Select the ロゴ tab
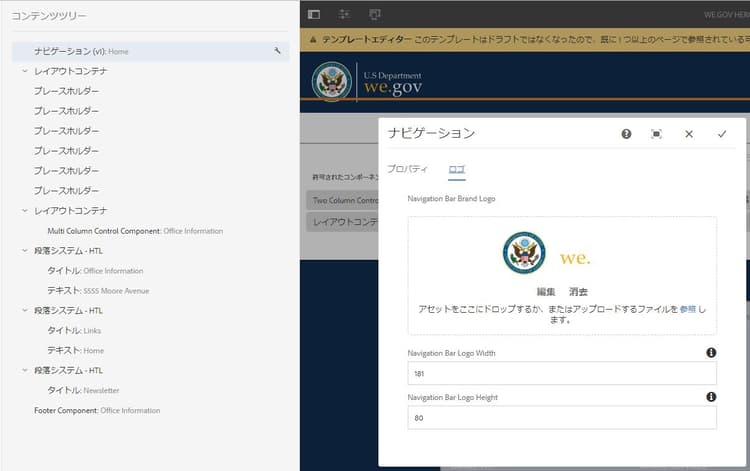 tap(457, 169)
